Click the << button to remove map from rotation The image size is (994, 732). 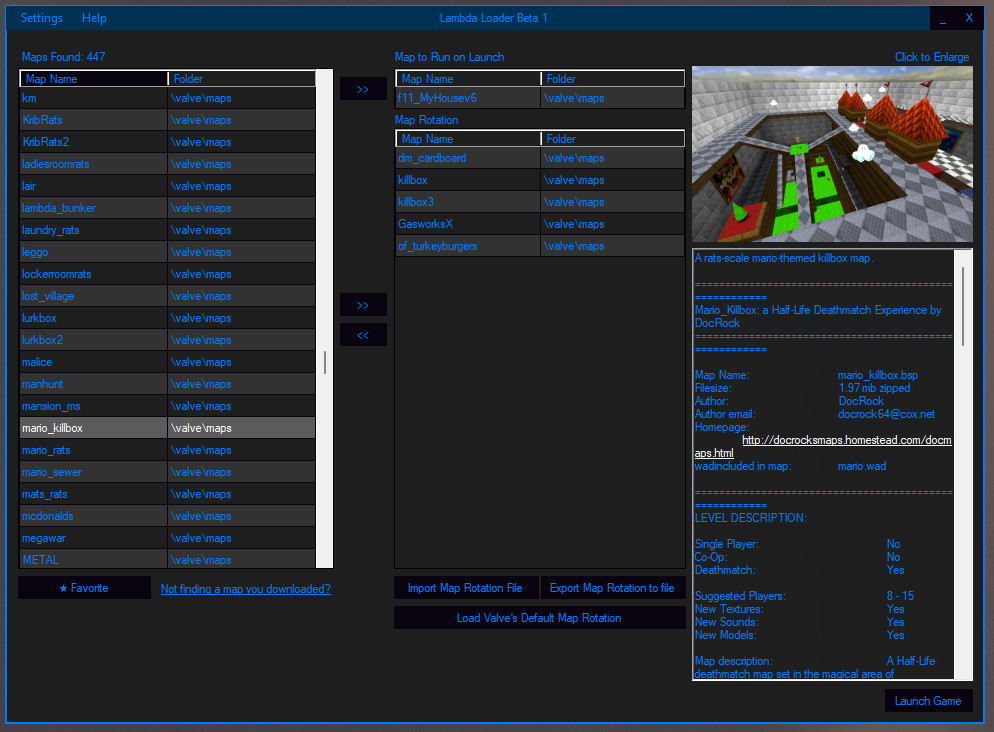click(362, 334)
